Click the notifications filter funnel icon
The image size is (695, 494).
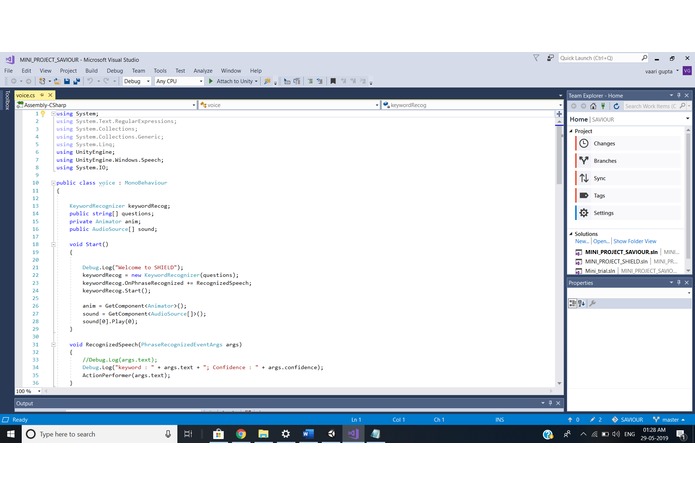(536, 58)
